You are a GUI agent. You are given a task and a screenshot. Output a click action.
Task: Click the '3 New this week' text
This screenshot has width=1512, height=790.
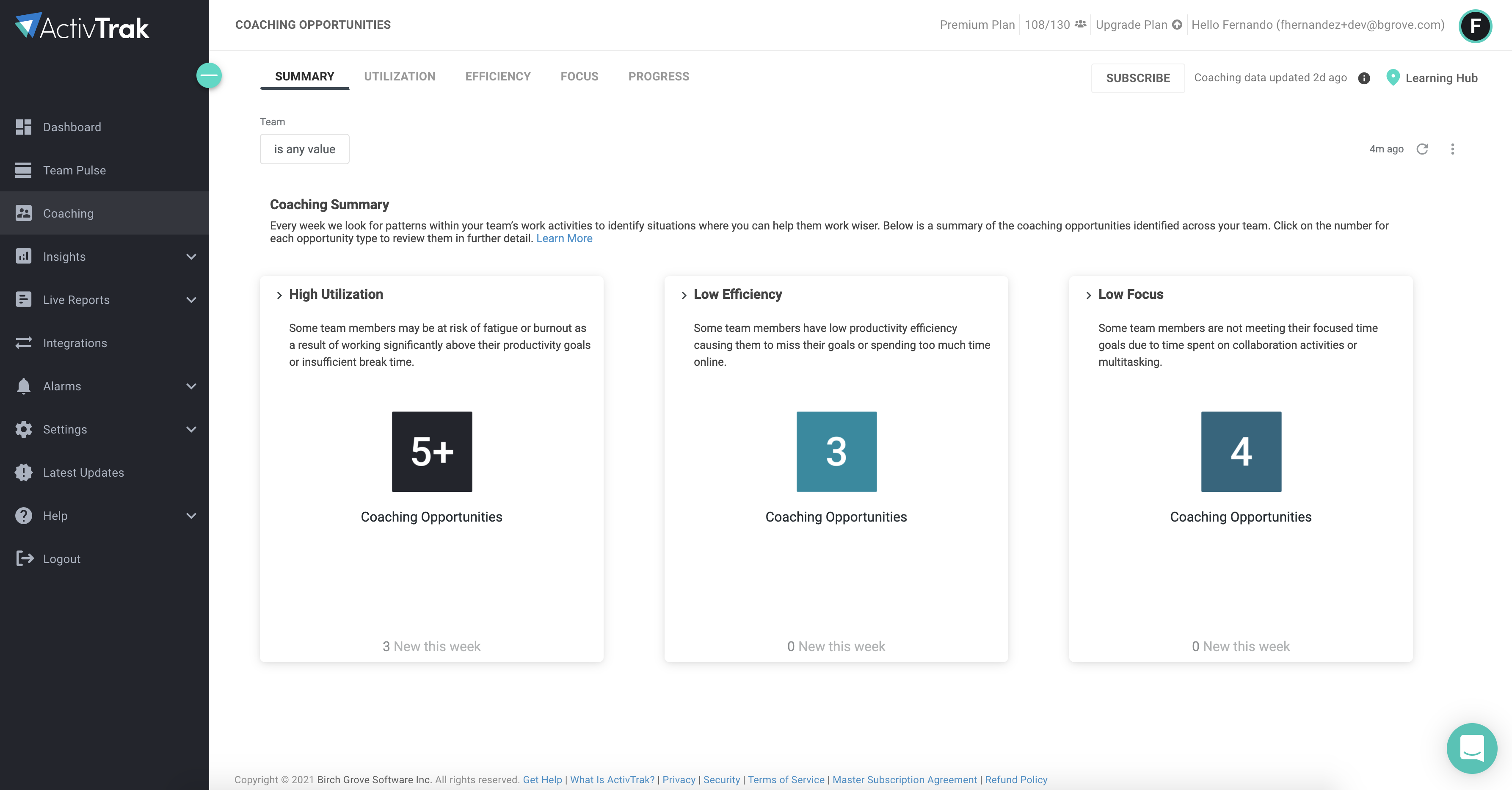[x=431, y=646]
